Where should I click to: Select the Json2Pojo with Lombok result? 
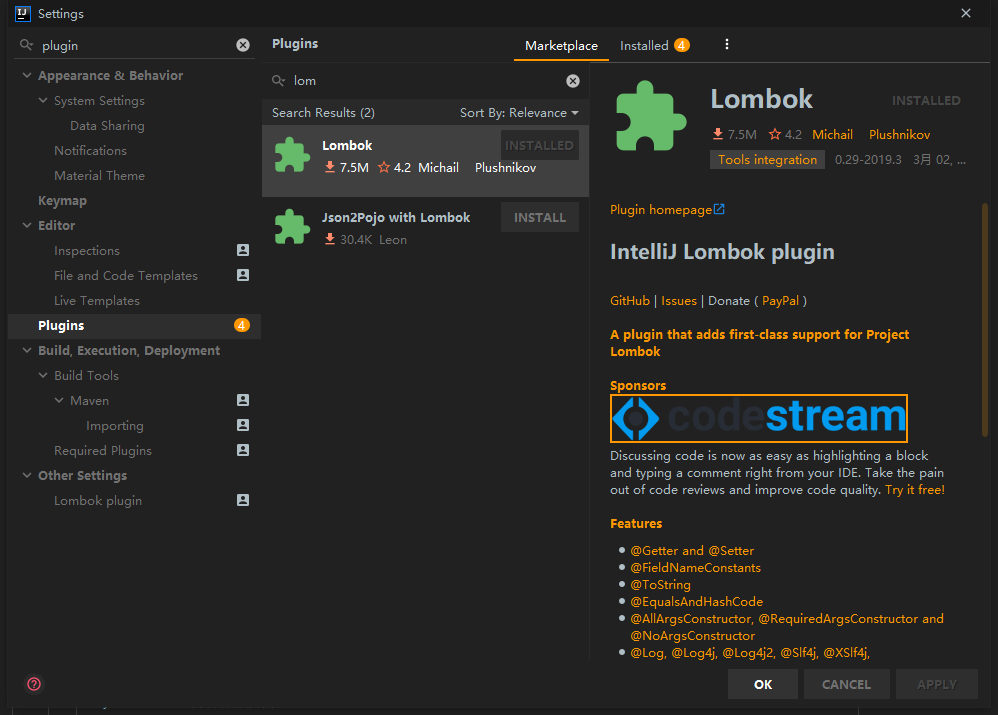[425, 228]
